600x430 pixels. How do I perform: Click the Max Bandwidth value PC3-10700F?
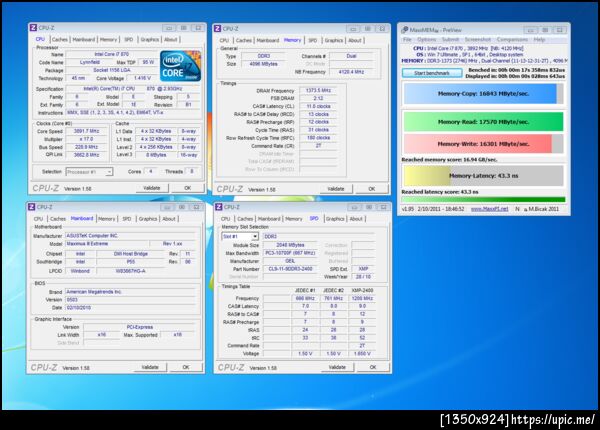(290, 253)
